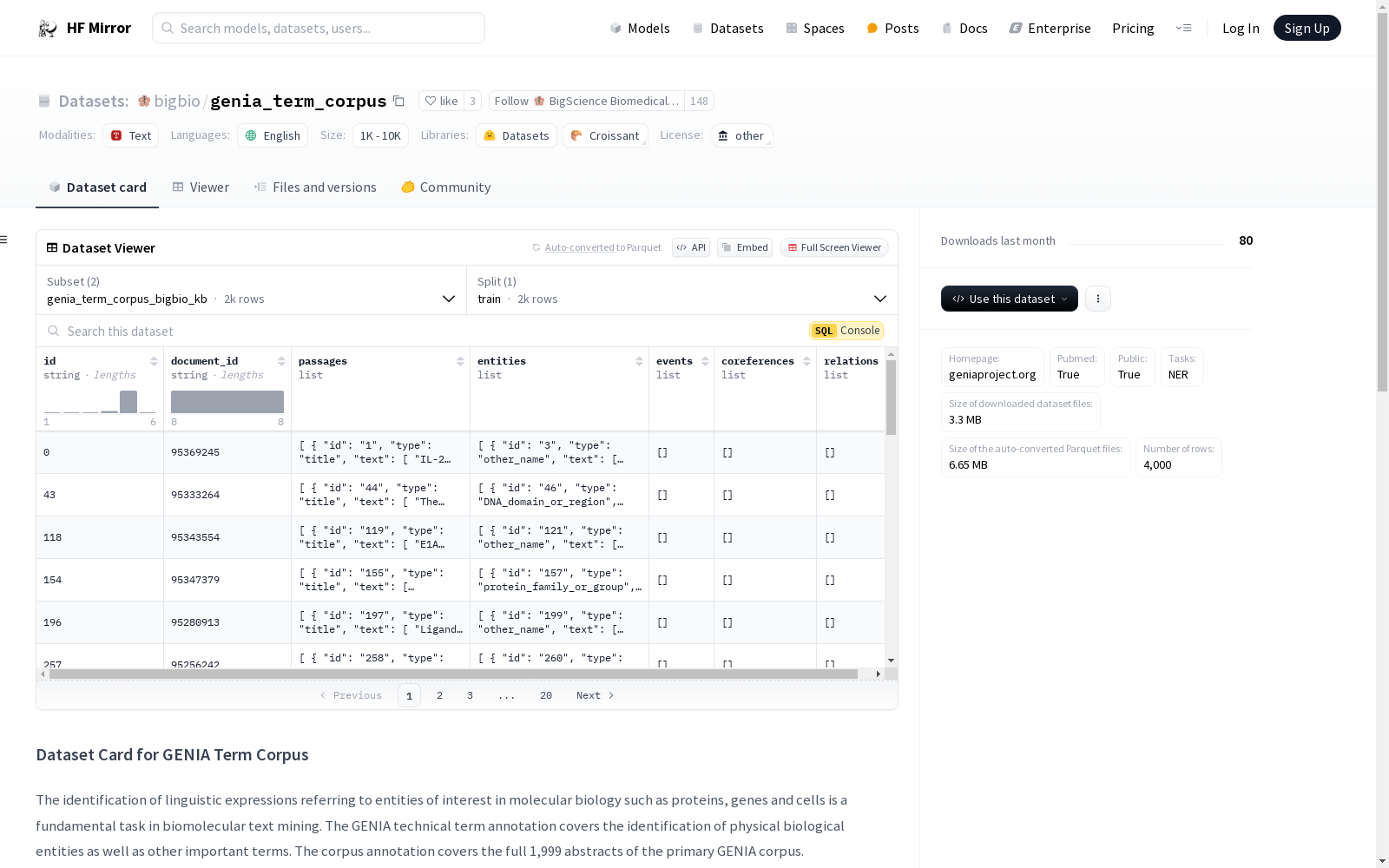This screenshot has height=868, width=1389.
Task: Click the like count 3
Action: (x=472, y=101)
